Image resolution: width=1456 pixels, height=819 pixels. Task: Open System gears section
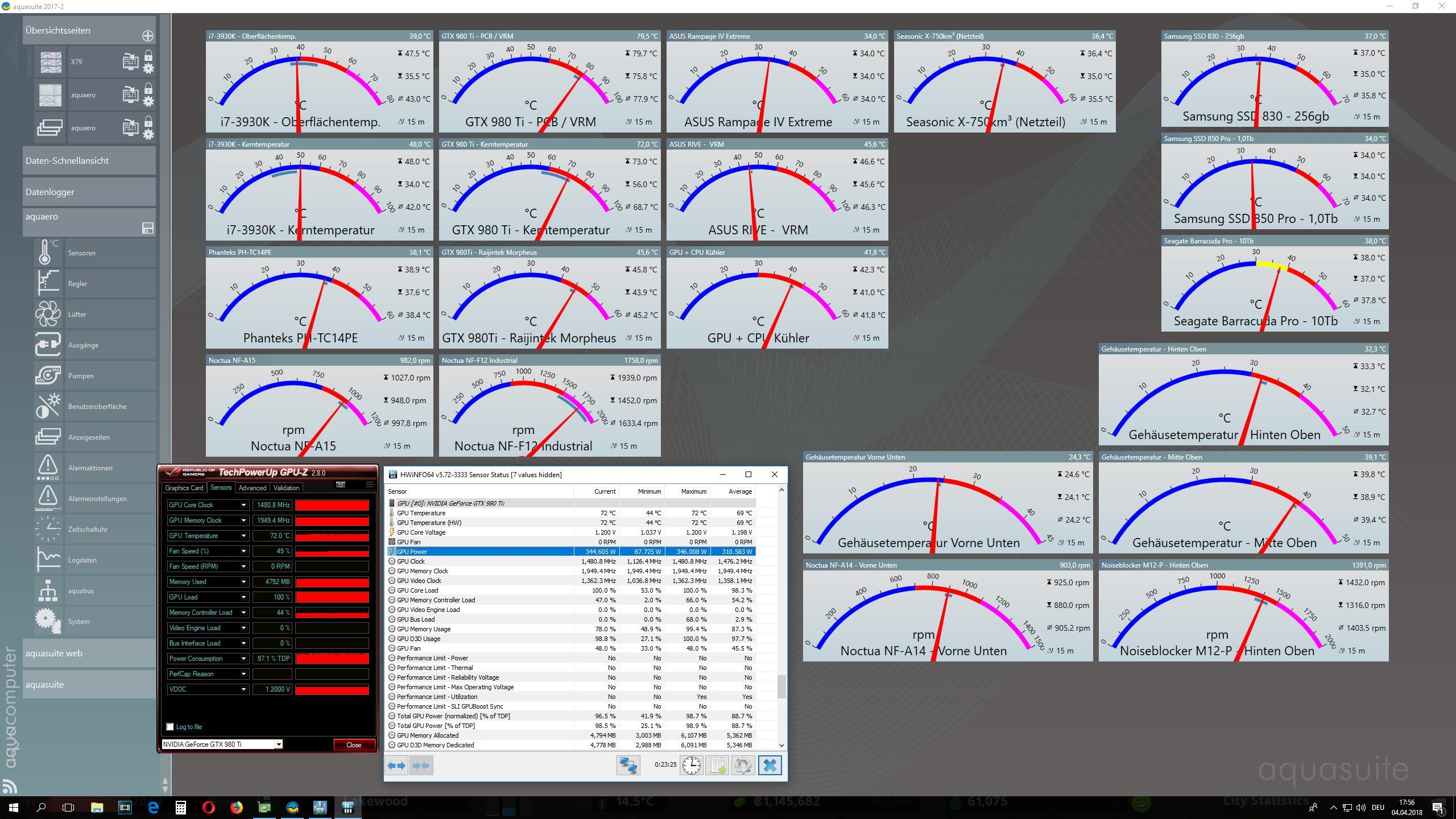coord(95,622)
